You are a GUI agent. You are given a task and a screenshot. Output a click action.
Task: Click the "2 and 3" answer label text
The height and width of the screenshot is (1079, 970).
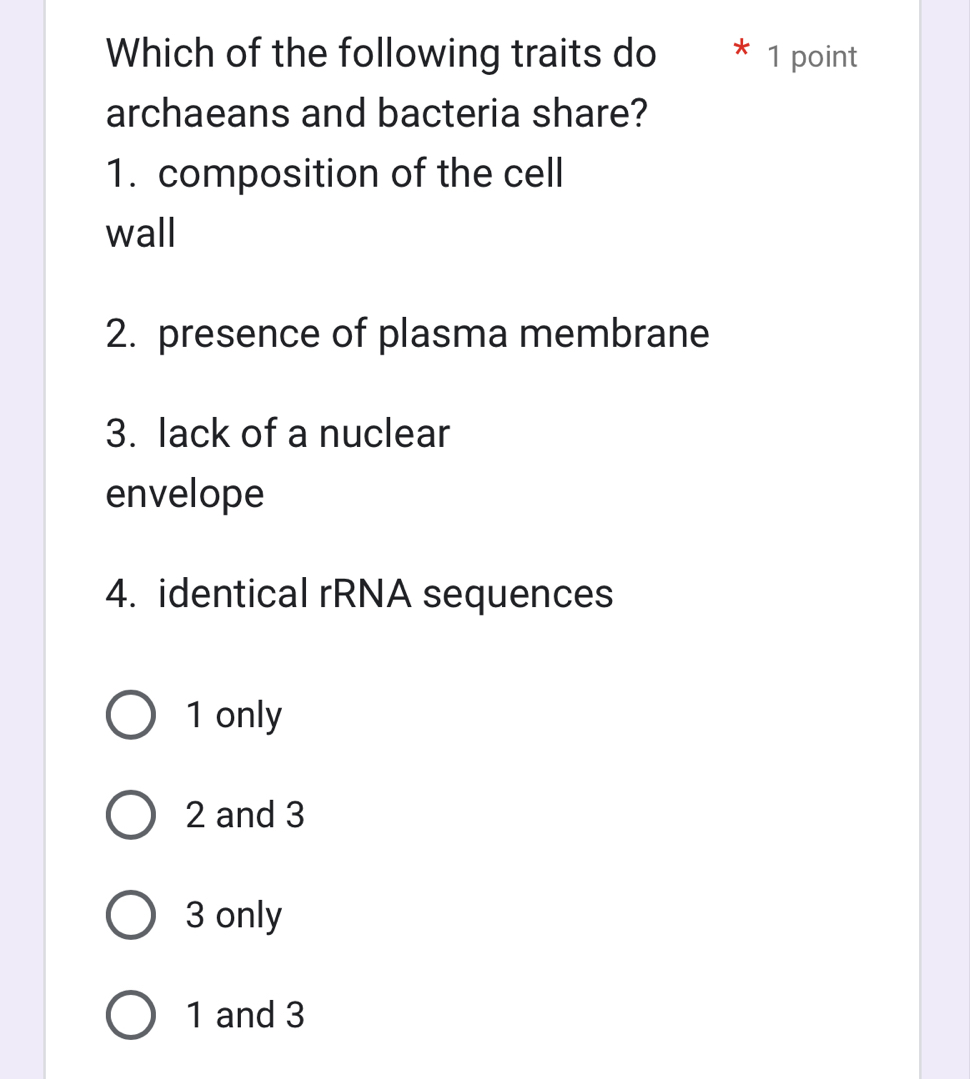pyautogui.click(x=245, y=816)
